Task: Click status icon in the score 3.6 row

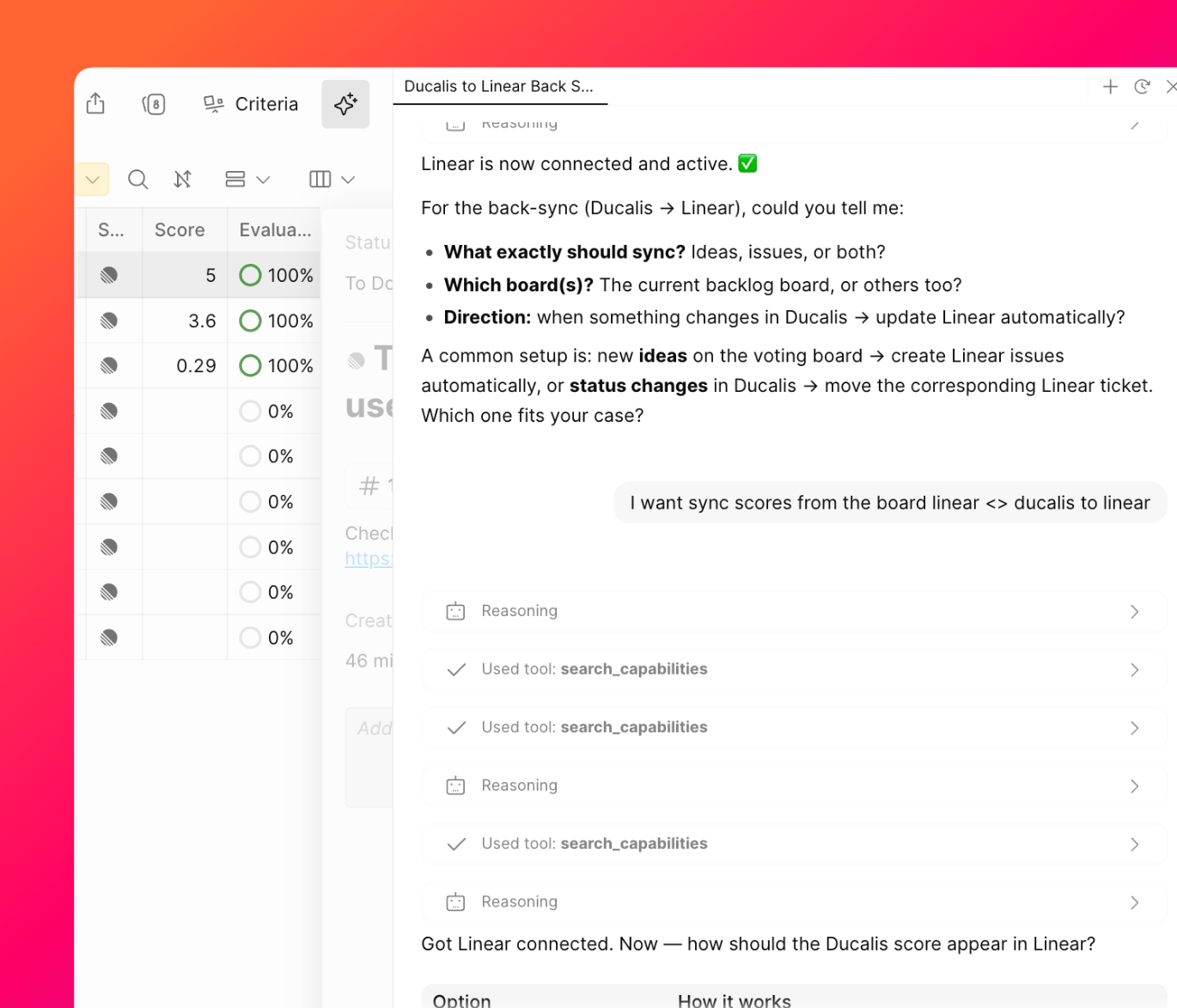Action: 109,321
